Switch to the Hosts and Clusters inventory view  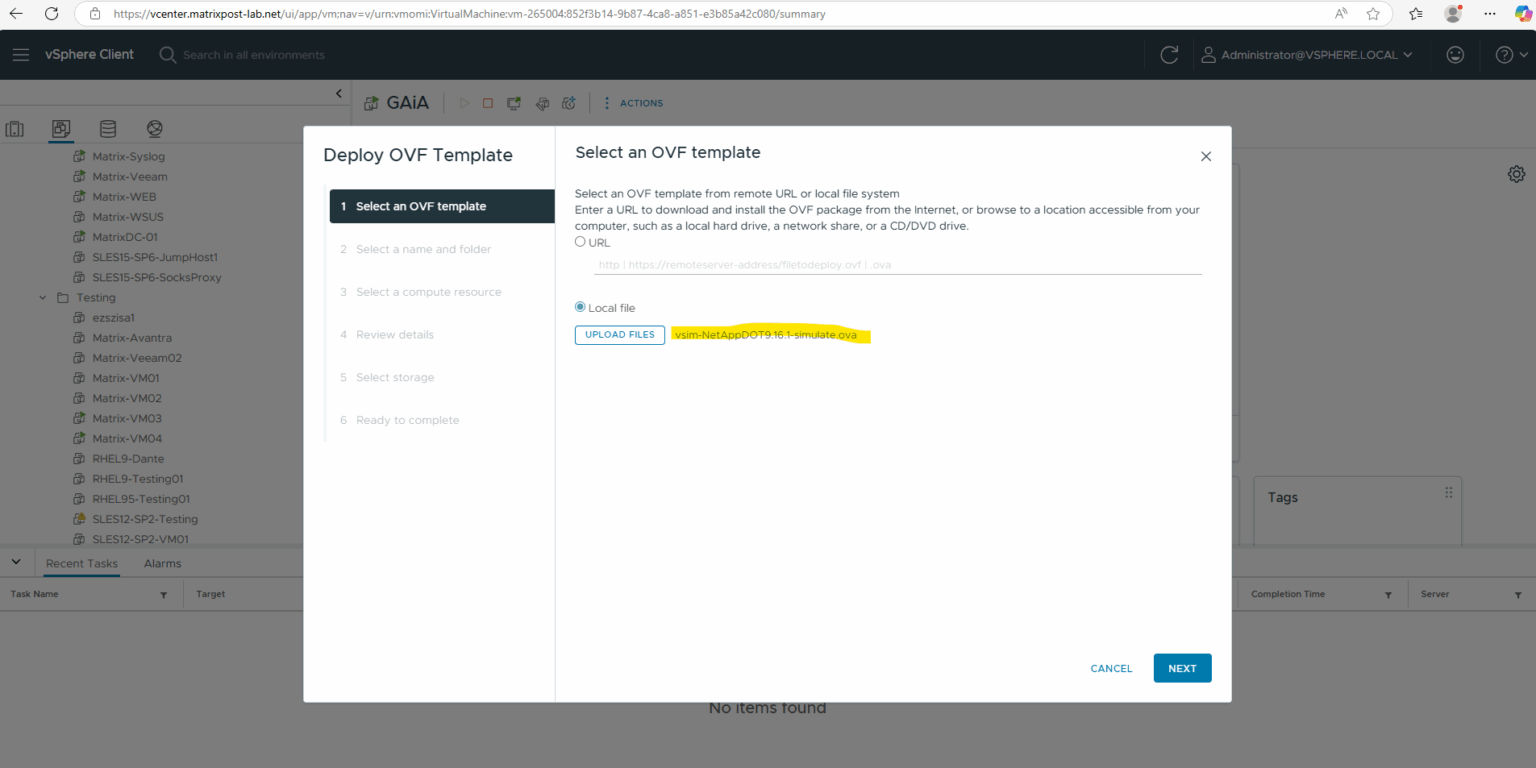(15, 128)
